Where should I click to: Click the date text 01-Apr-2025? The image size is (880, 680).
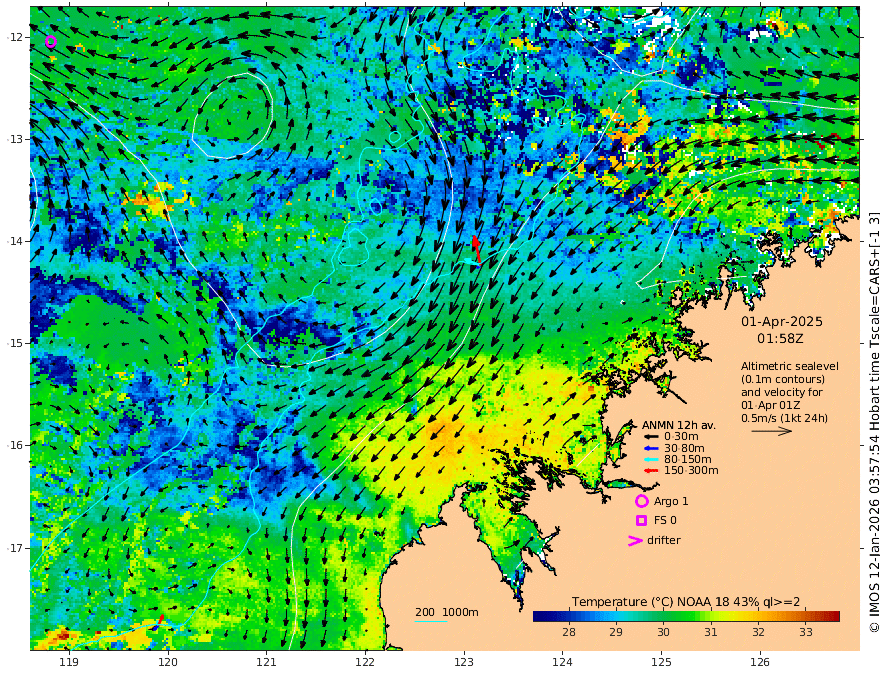782,321
